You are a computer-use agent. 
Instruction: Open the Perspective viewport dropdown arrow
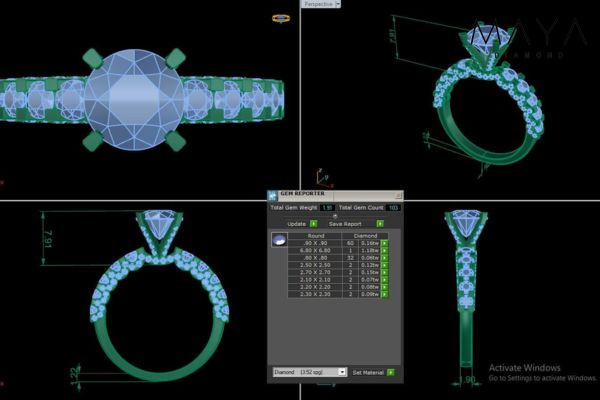(338, 4)
